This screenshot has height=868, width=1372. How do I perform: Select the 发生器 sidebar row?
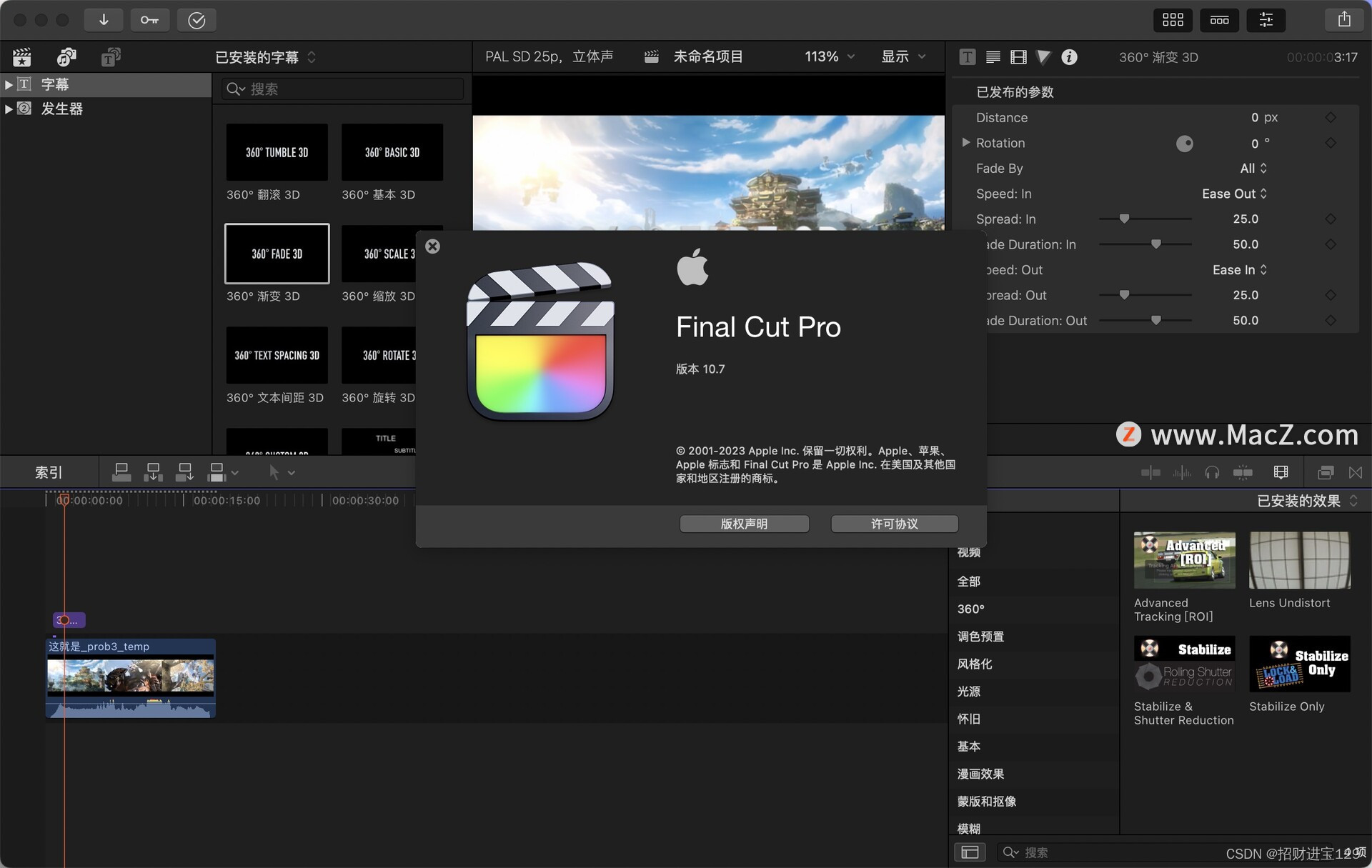pyautogui.click(x=106, y=109)
